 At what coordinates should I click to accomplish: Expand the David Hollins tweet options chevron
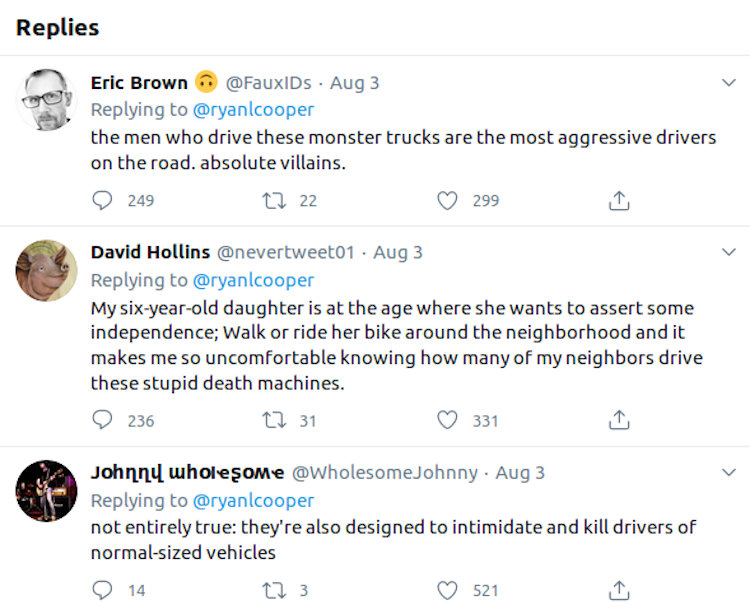click(729, 252)
